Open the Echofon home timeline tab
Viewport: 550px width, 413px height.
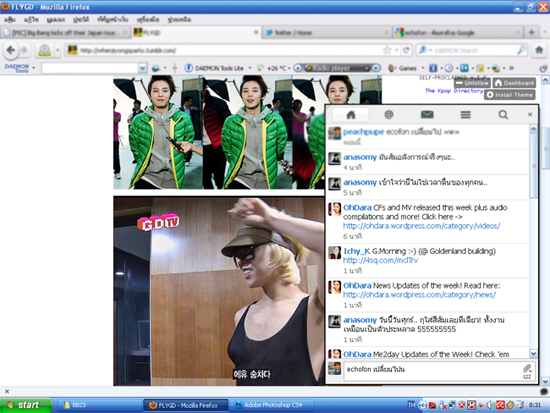coord(351,115)
